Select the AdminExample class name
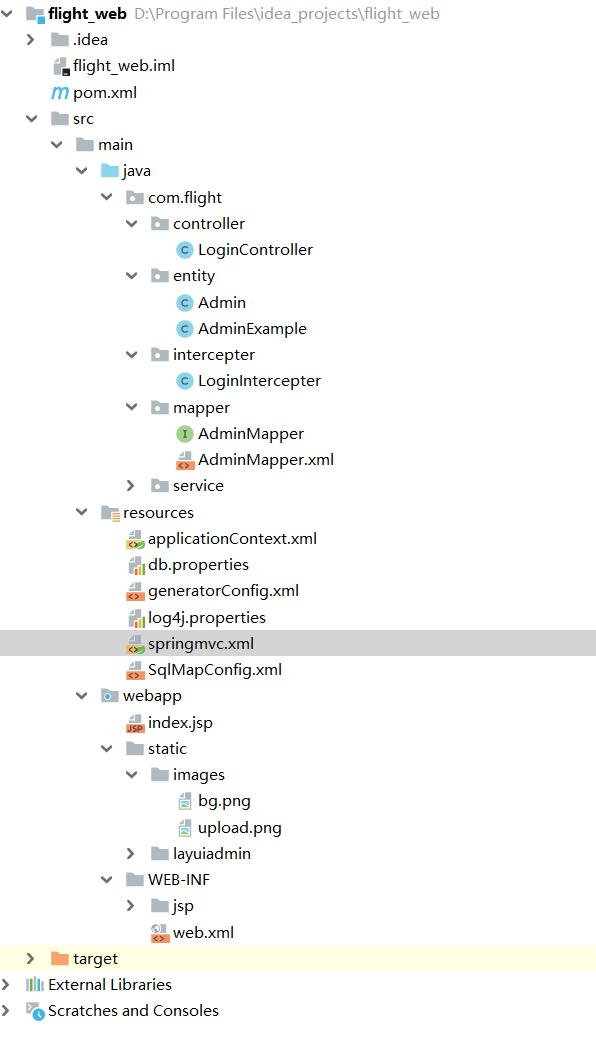 253,329
